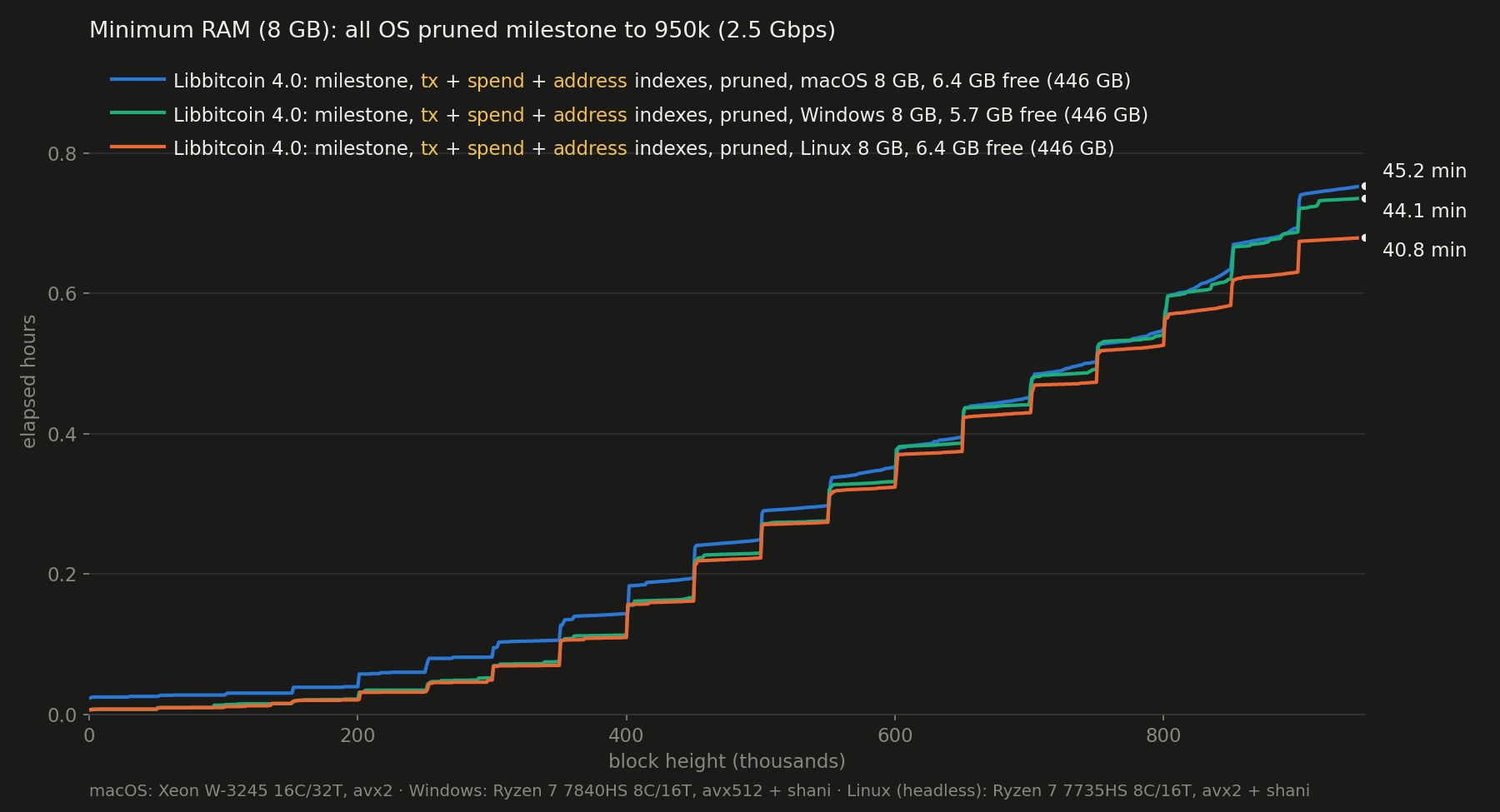Click the y-axis tick label '0.2'
This screenshot has width=1500, height=812.
(x=62, y=575)
